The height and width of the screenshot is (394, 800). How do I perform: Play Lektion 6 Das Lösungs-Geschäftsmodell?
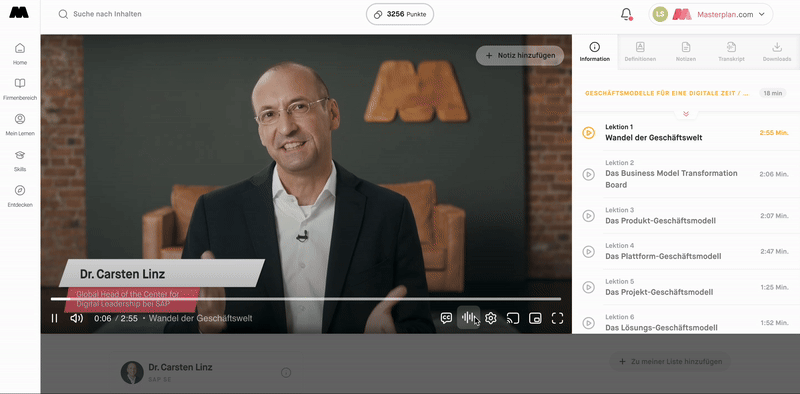[x=588, y=323]
